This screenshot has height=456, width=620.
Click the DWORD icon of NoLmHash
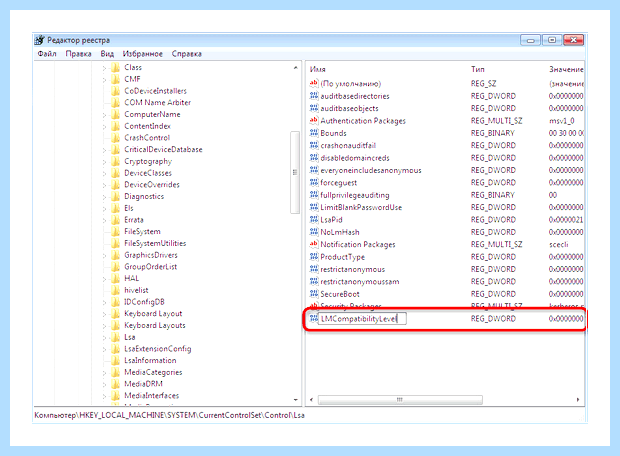[314, 232]
